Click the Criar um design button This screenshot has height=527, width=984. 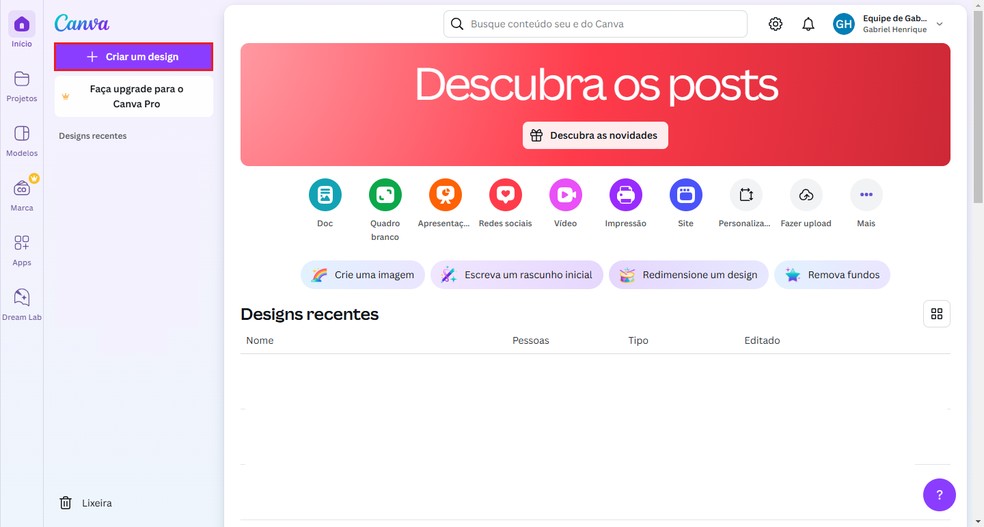click(134, 56)
